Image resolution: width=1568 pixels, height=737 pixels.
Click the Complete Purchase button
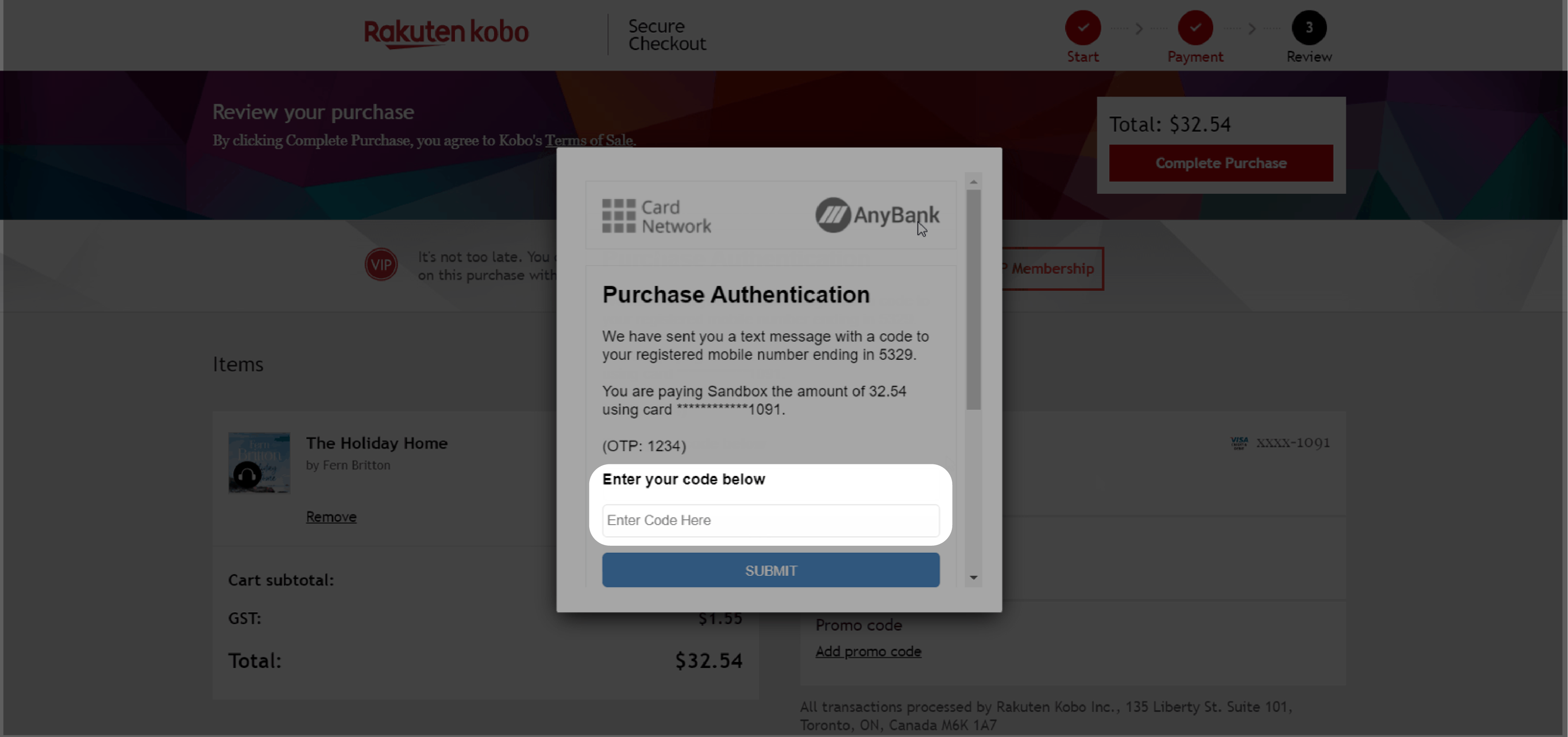point(1221,163)
